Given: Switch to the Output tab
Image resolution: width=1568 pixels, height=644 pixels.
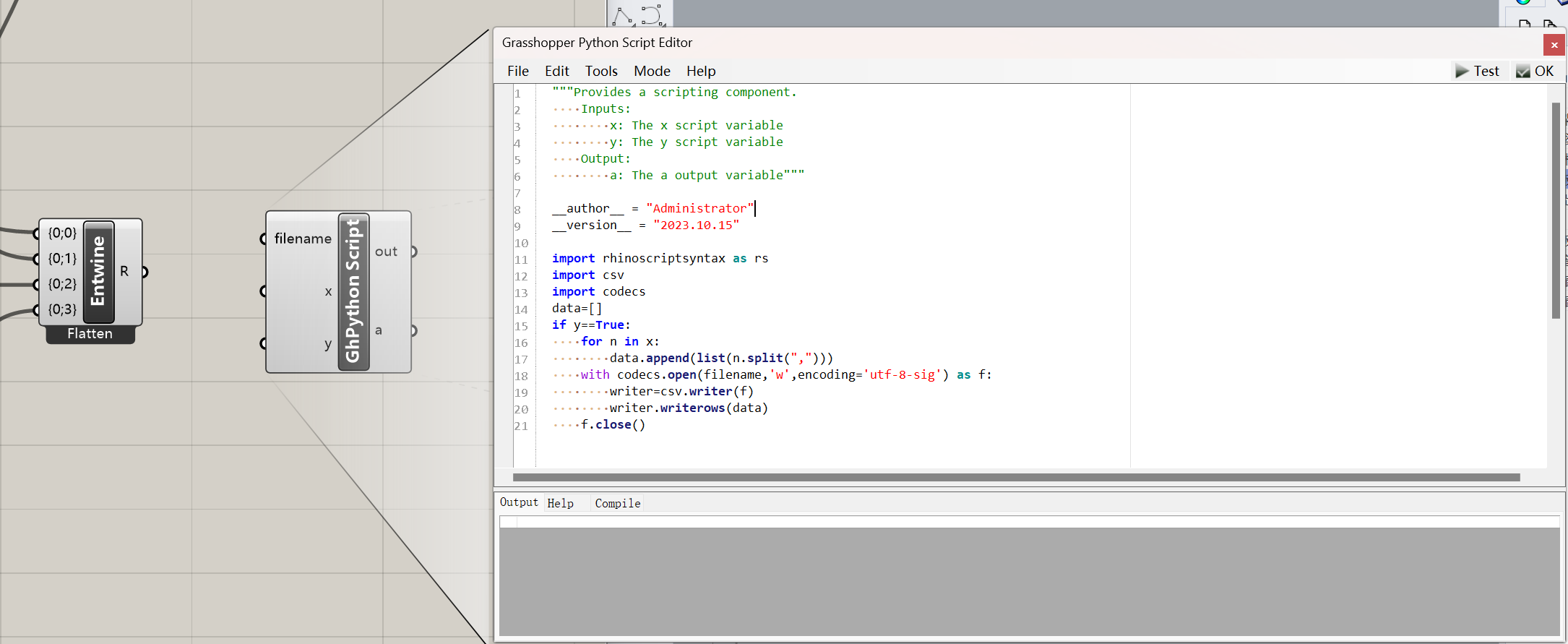Looking at the screenshot, I should coord(519,502).
